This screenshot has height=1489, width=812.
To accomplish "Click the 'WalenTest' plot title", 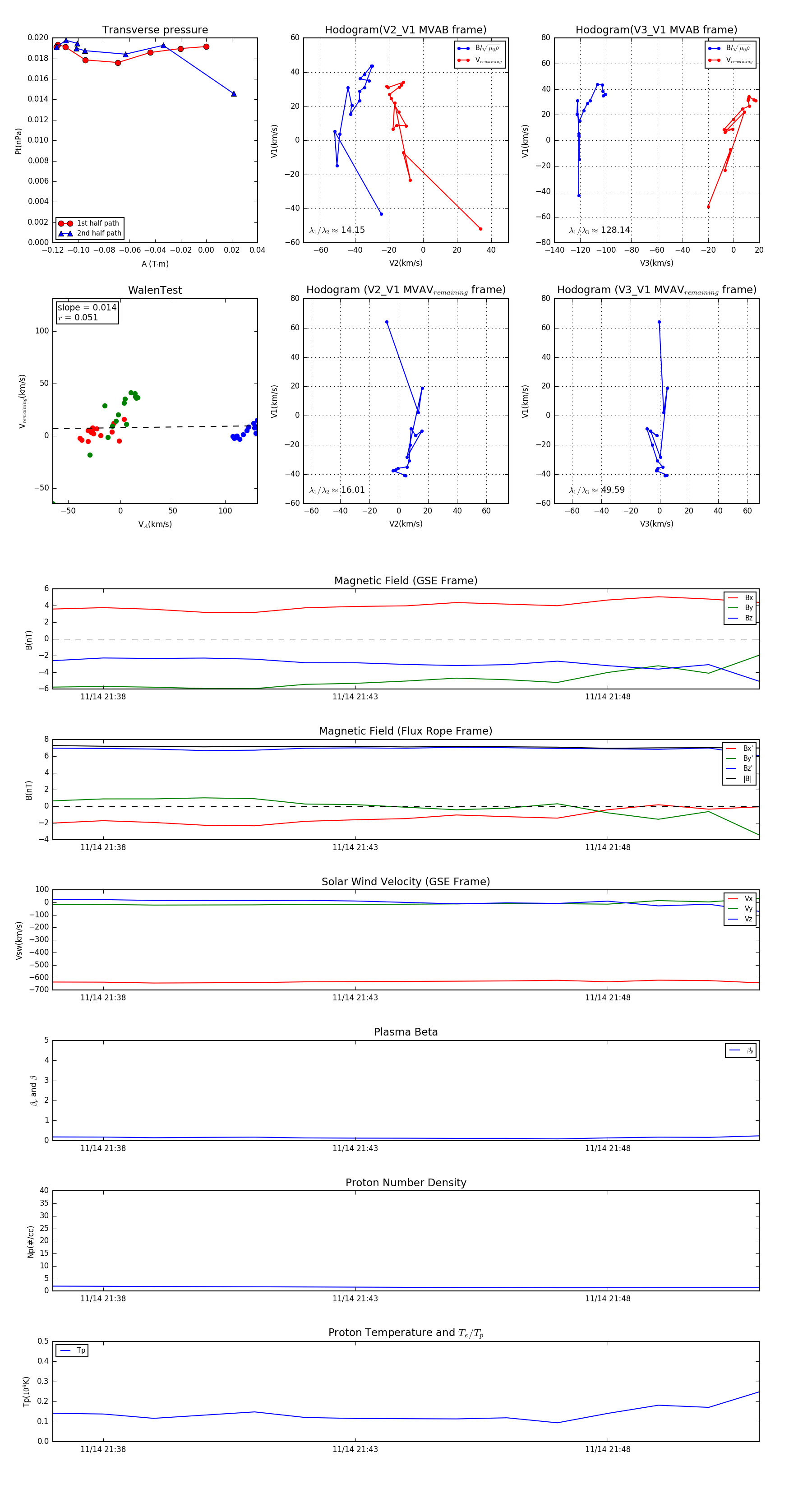I will tap(155, 290).
